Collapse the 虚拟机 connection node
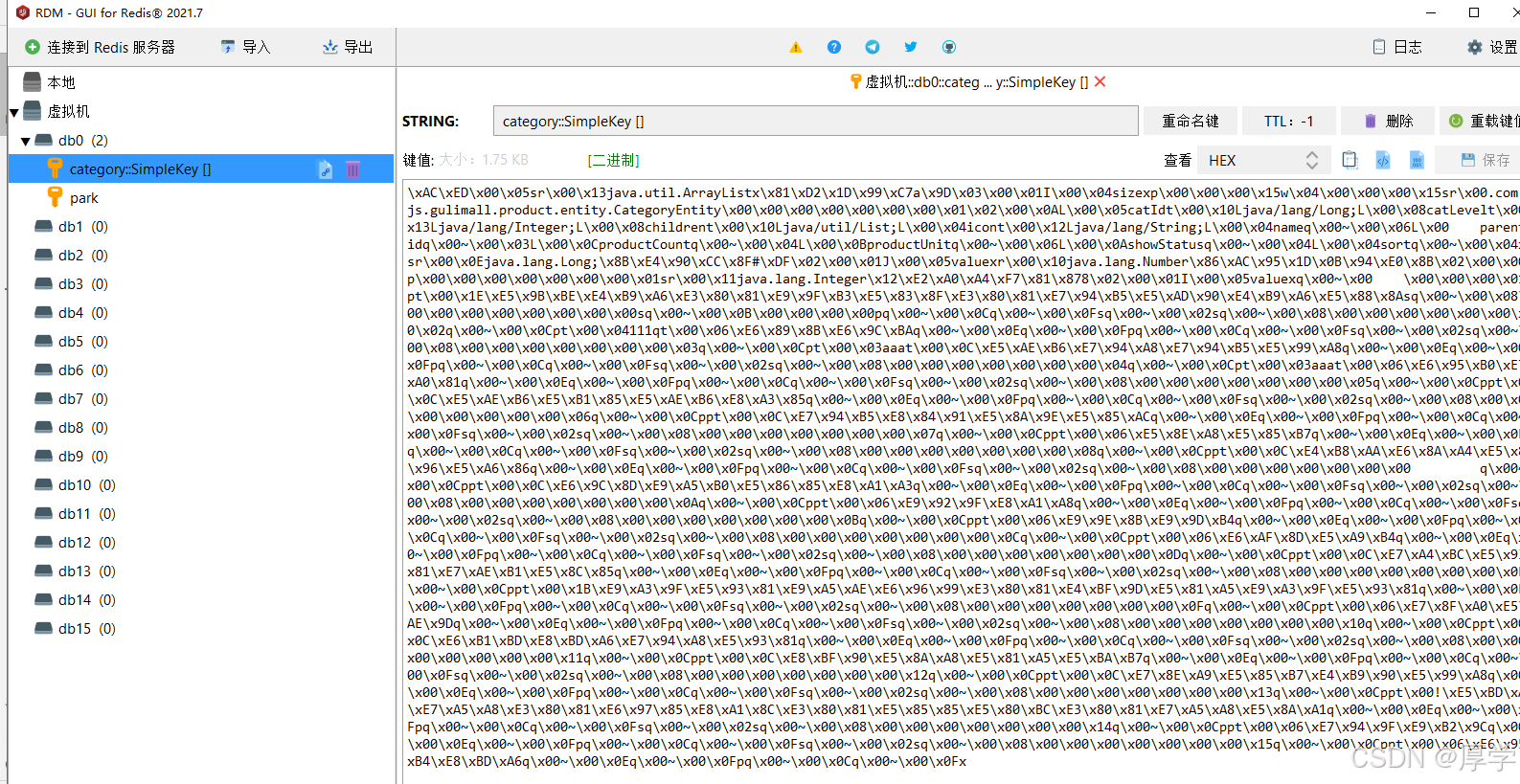Screen dimensions: 1520x784 14,112
